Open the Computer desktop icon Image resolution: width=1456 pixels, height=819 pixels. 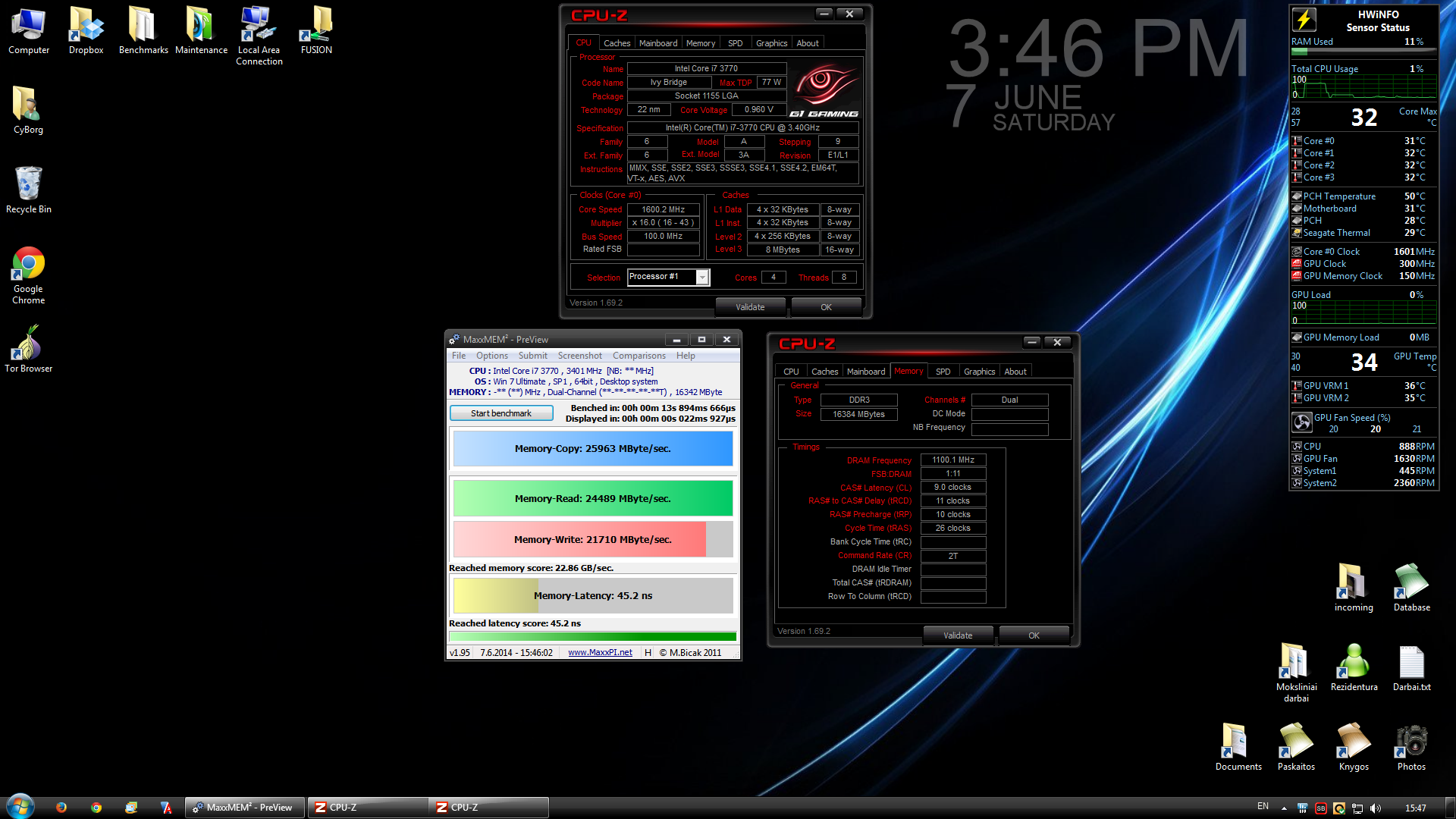(x=29, y=30)
